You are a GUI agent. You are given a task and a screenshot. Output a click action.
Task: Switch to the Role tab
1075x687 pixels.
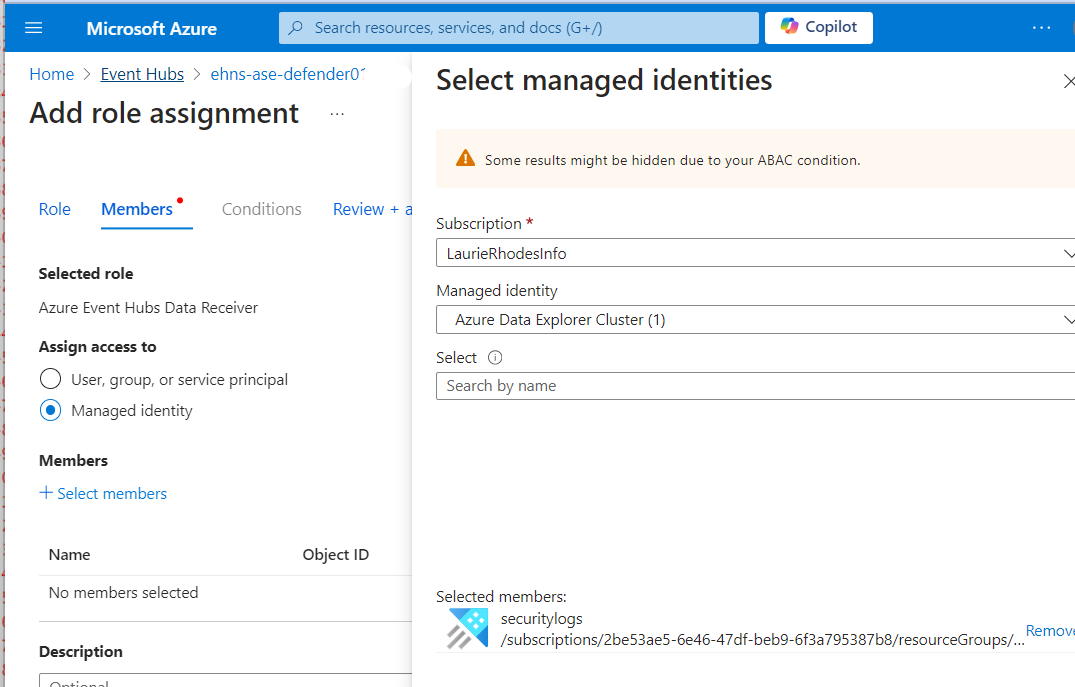coord(54,209)
